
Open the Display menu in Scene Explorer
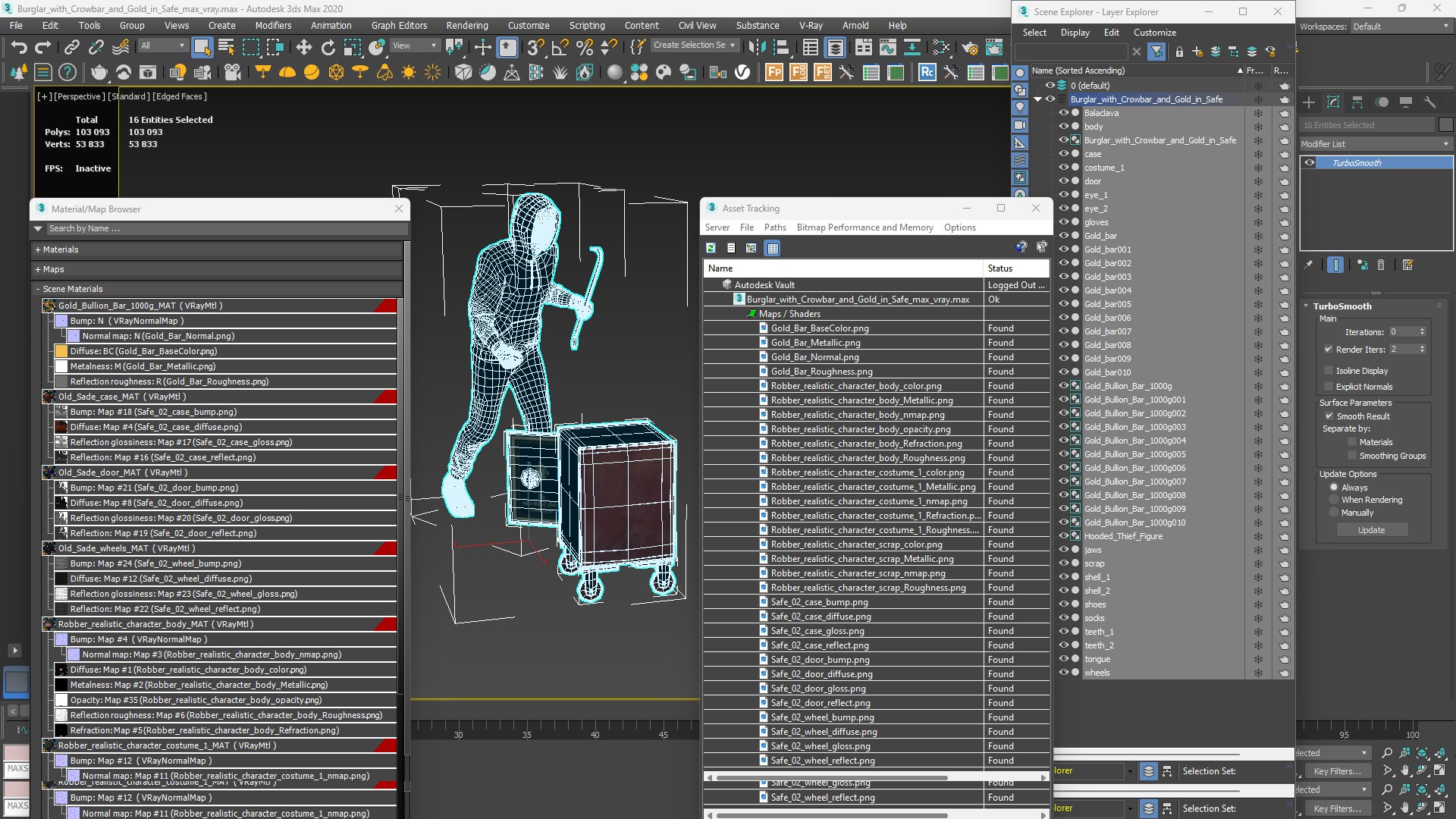tap(1075, 33)
